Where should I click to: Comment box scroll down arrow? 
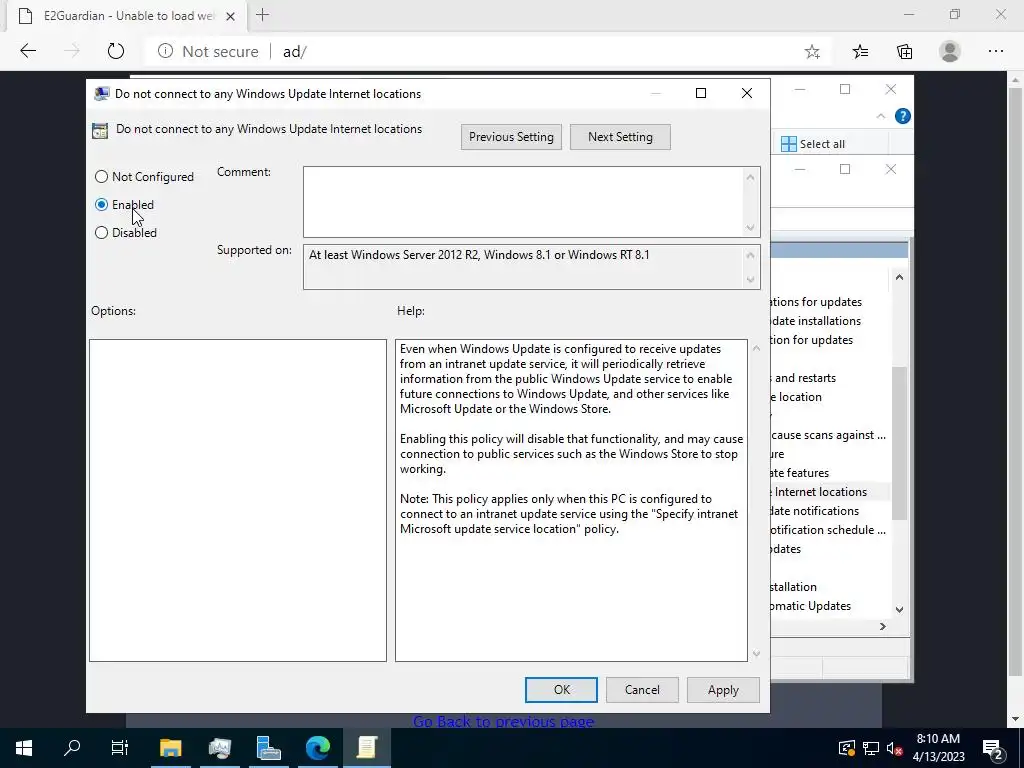[x=750, y=227]
